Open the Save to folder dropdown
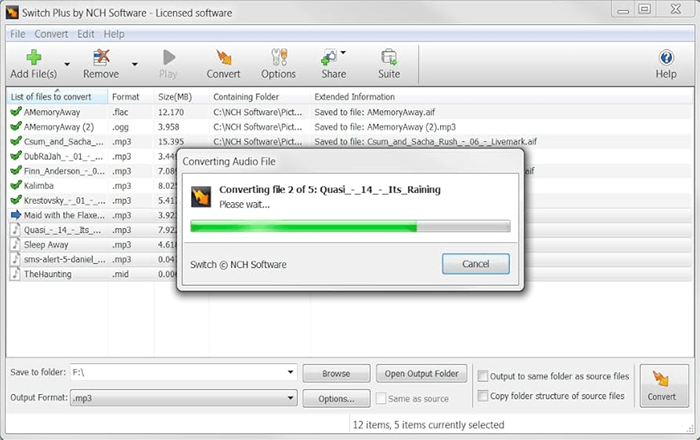The height and width of the screenshot is (440, 700). 290,372
